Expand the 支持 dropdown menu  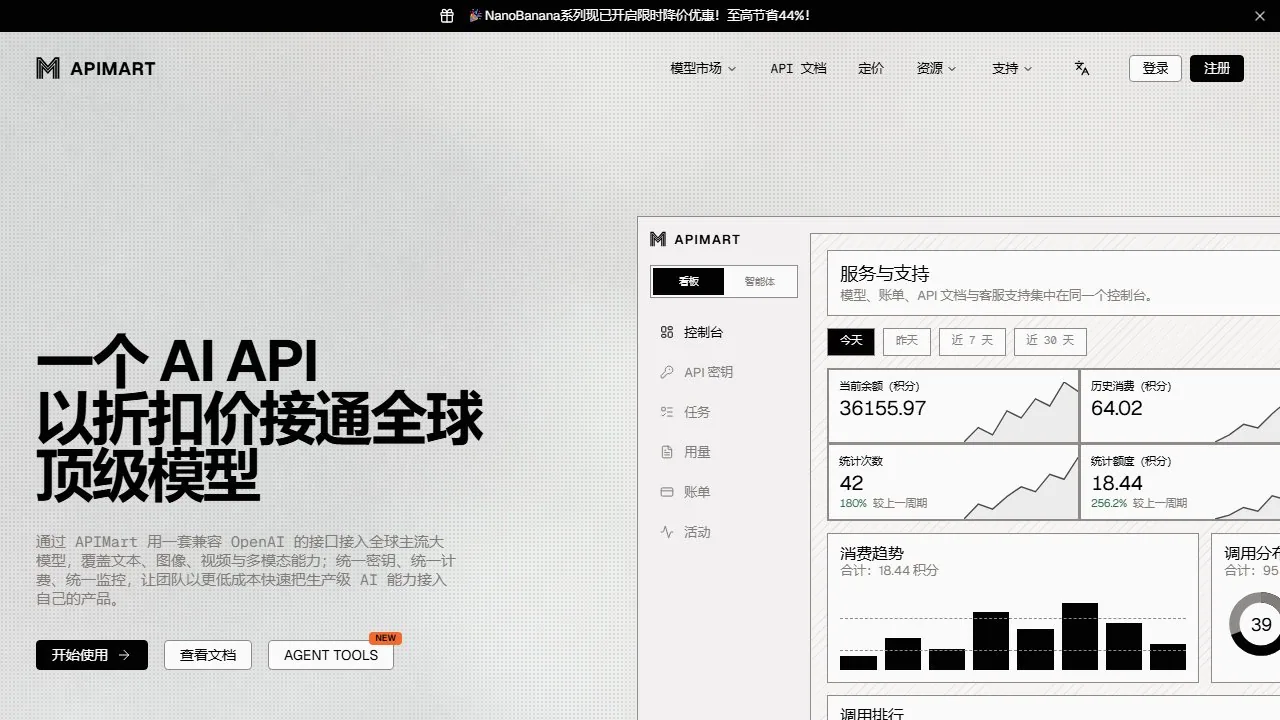(x=1012, y=68)
